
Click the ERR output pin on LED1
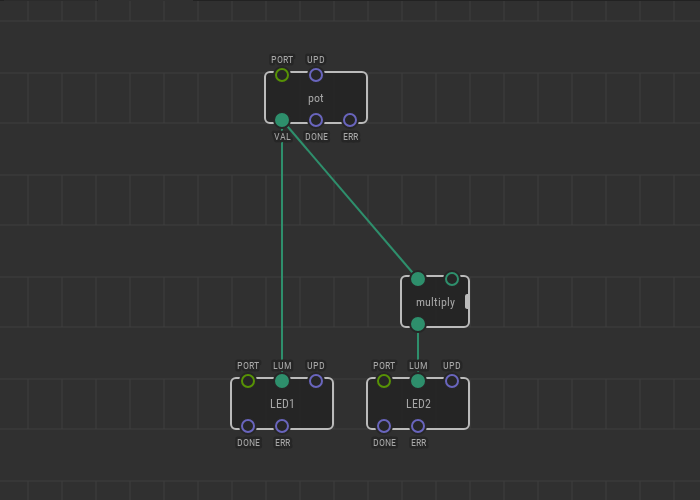click(x=282, y=426)
